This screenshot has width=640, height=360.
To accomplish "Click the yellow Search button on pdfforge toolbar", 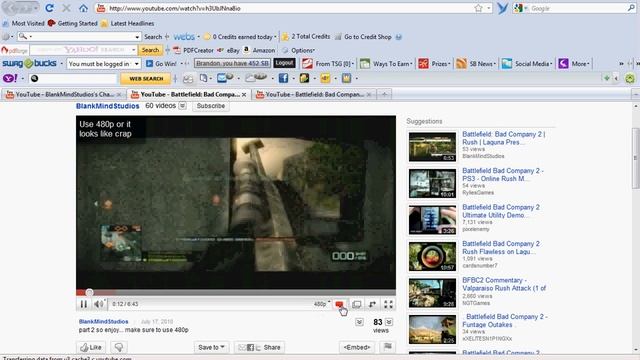I will (x=150, y=50).
